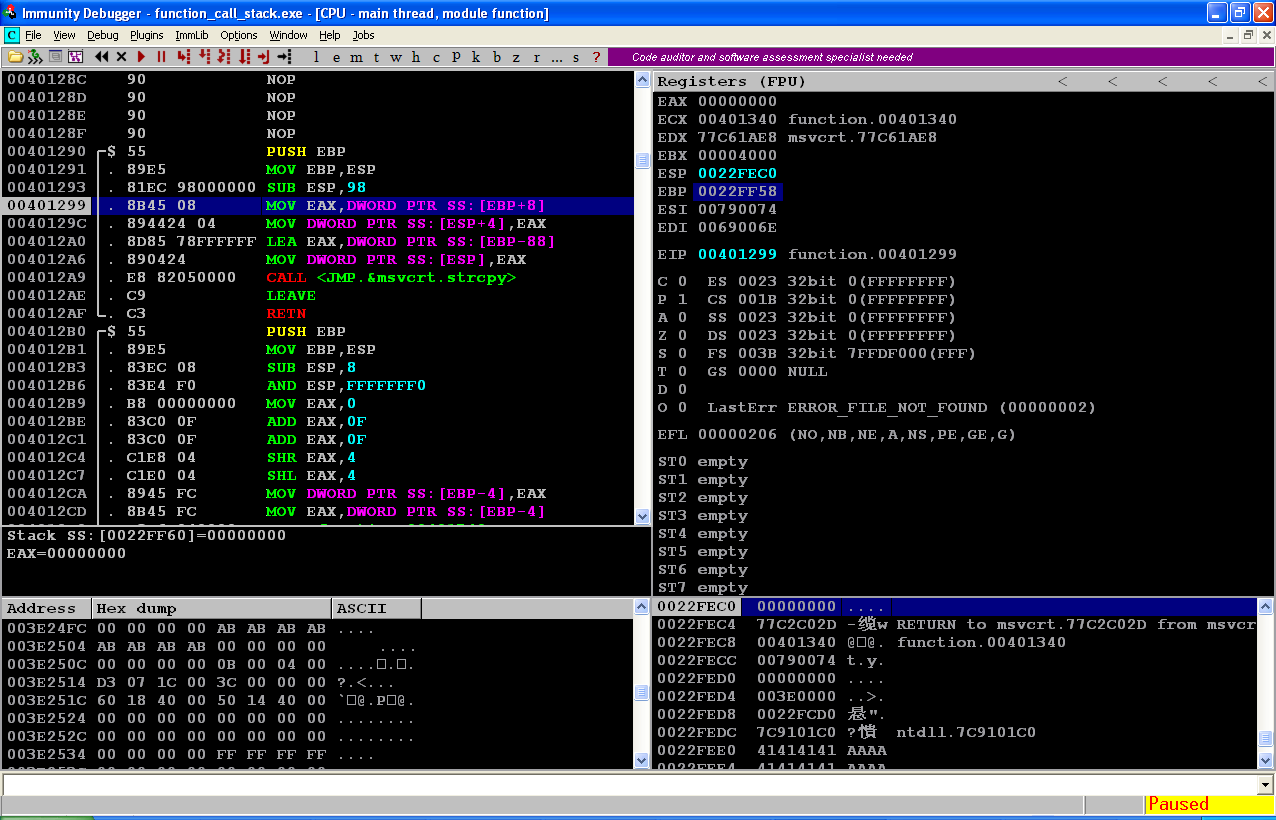Open a file with the folder toolbar icon
The image size is (1276, 820).
15,57
